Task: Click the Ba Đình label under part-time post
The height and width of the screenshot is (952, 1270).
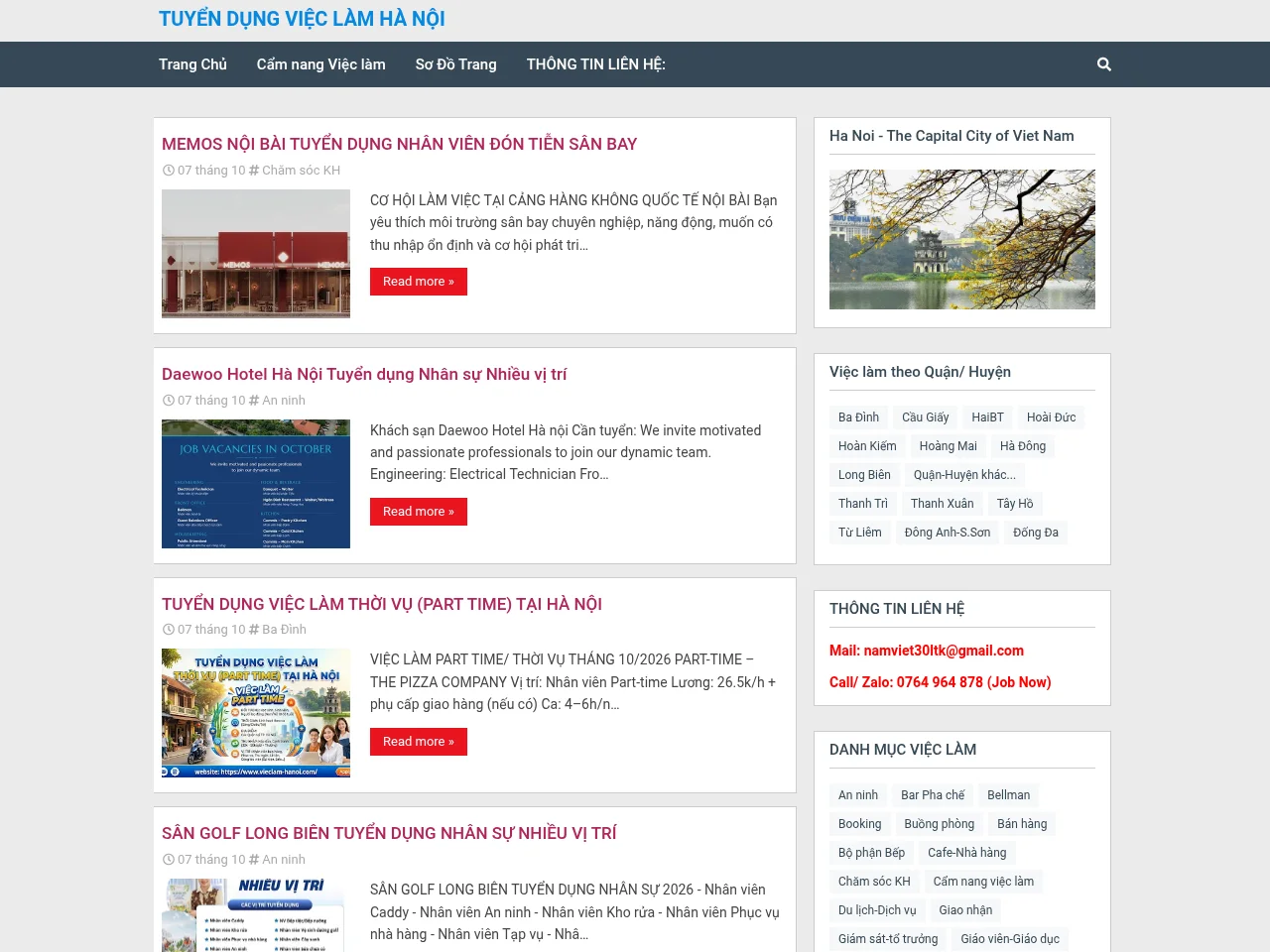Action: coord(285,630)
